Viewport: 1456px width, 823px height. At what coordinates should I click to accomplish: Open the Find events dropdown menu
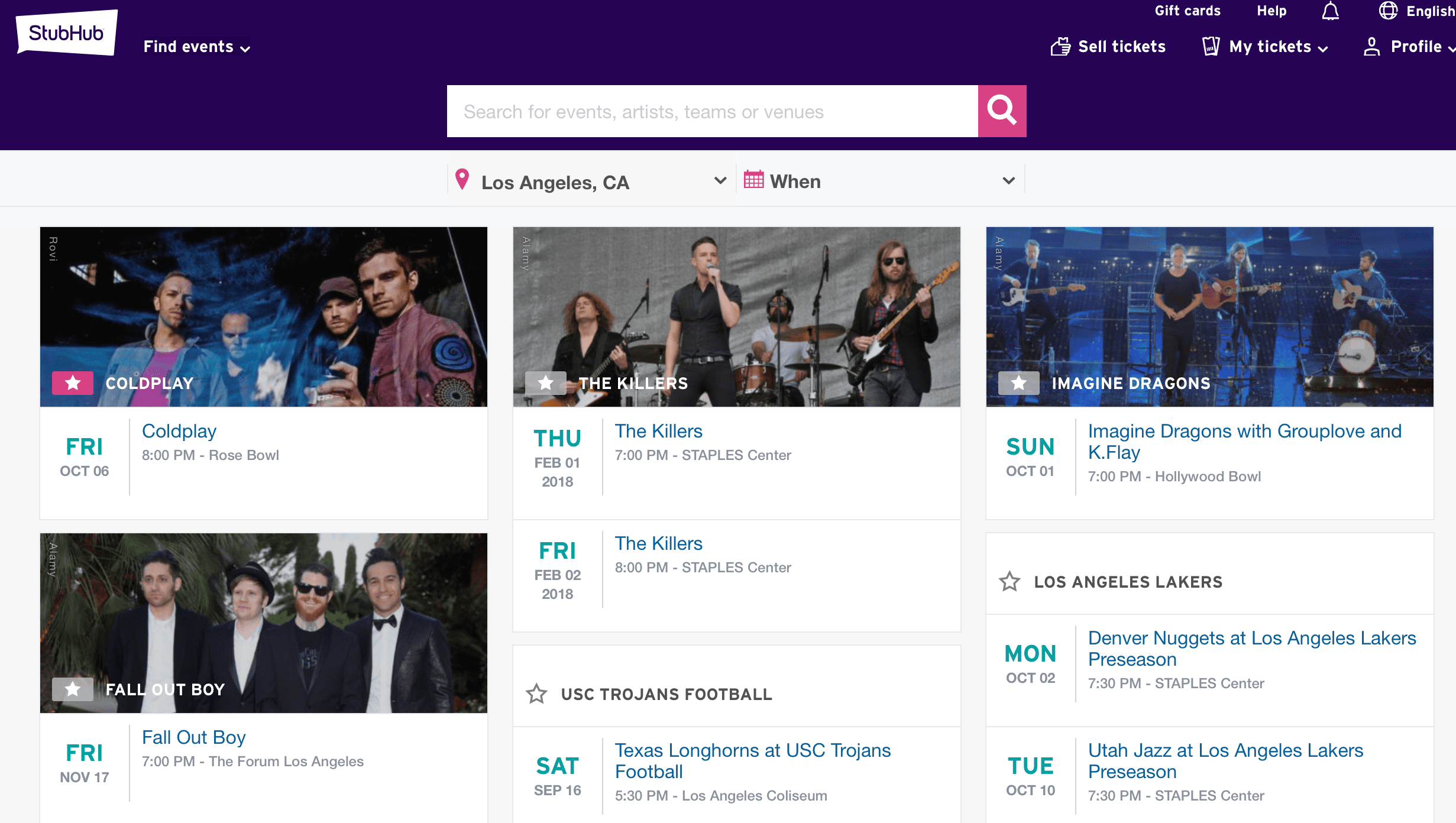pos(196,47)
